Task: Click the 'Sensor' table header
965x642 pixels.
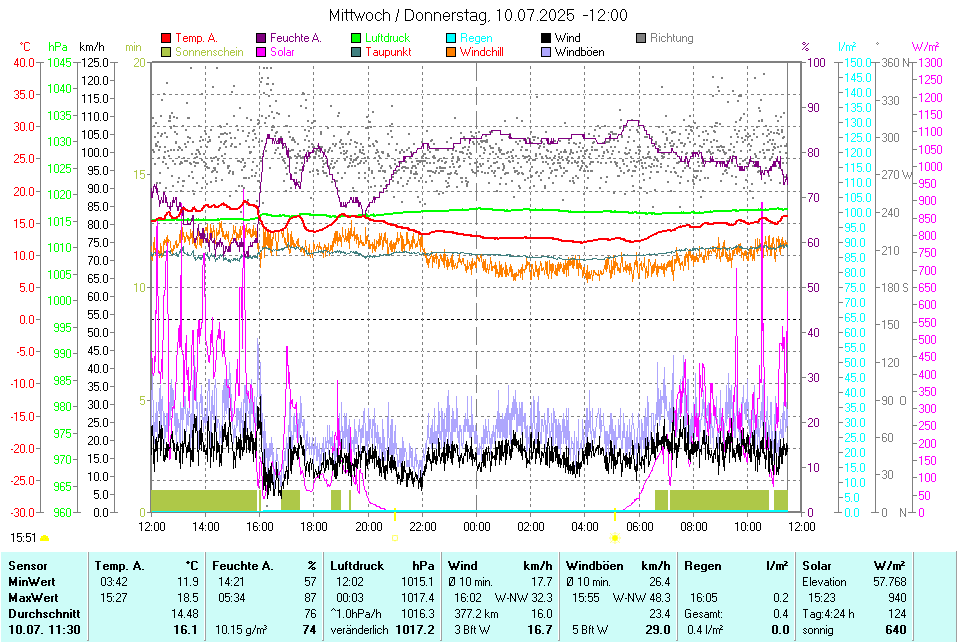Action: (28, 566)
